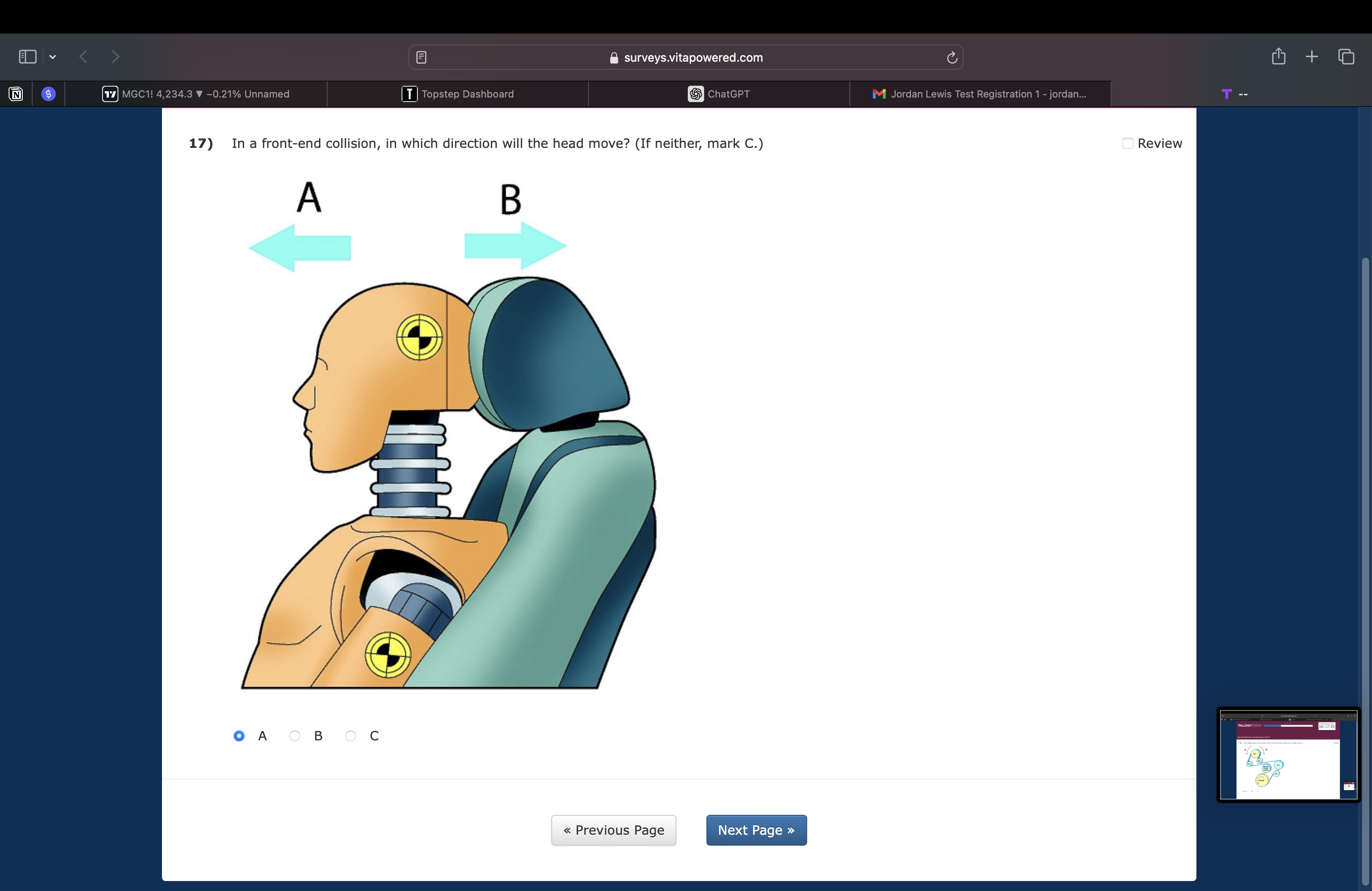
Task: Click the forward navigation arrow
Action: (x=115, y=56)
